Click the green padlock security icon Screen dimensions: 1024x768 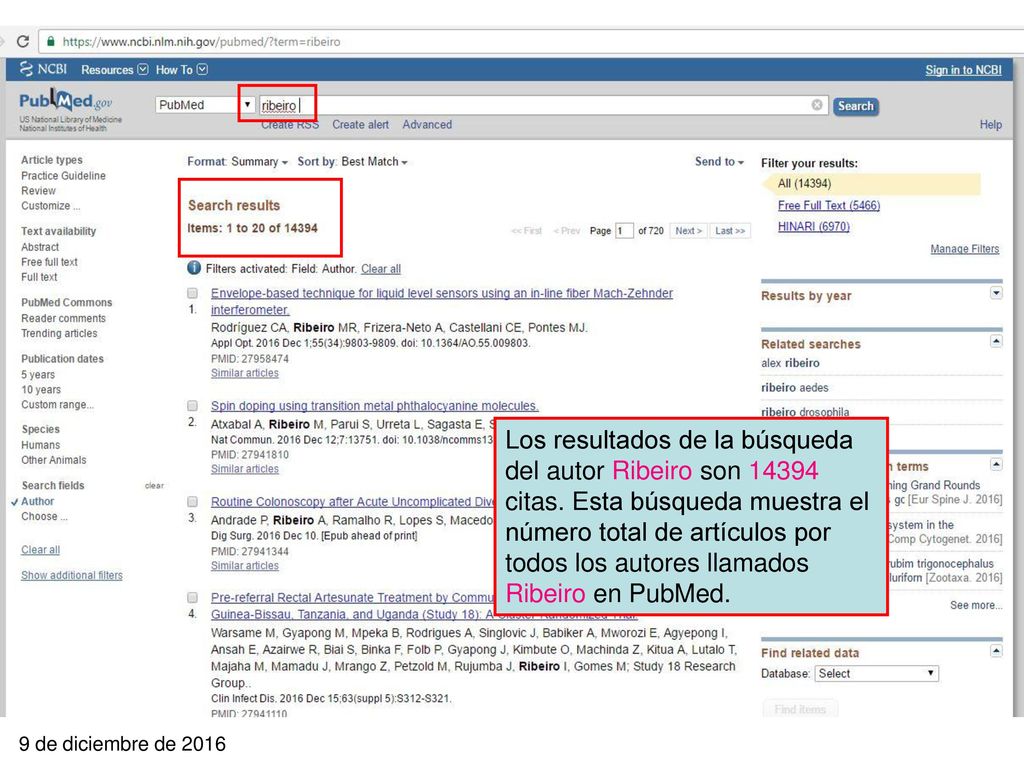pyautogui.click(x=51, y=41)
